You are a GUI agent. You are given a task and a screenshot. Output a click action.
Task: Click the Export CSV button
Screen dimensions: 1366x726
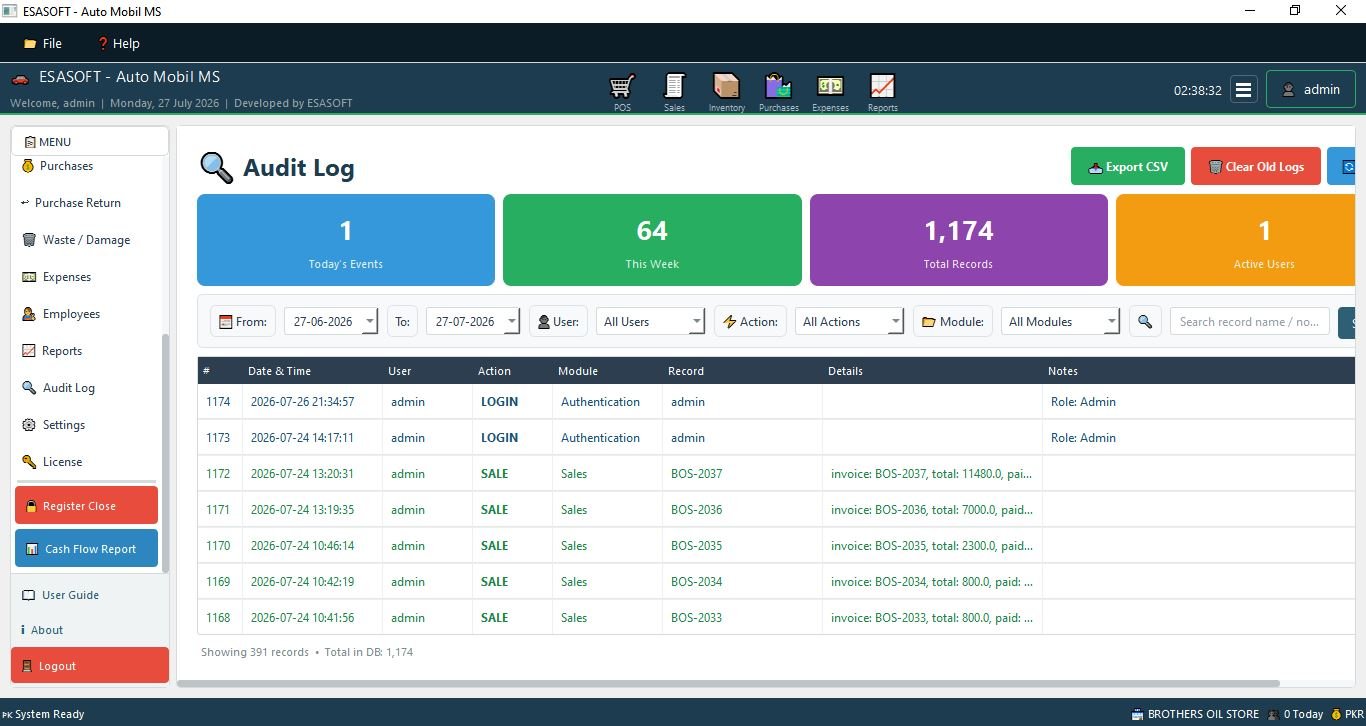point(1128,166)
